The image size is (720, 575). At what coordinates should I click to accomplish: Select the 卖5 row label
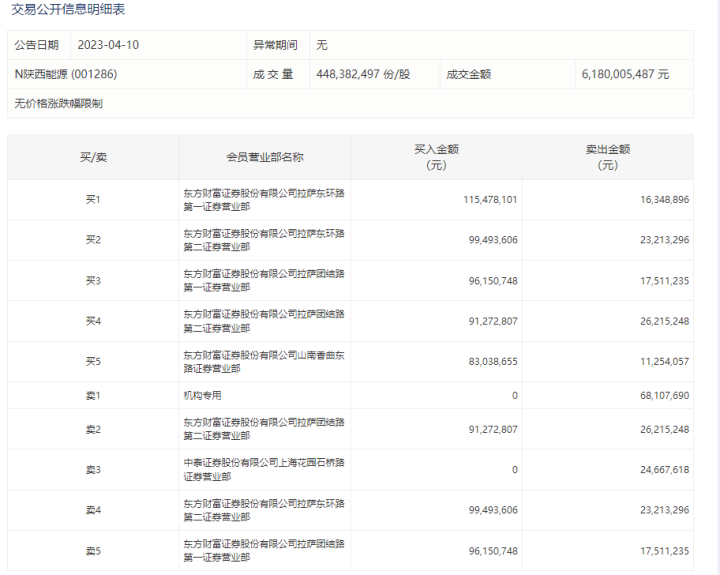[93, 551]
